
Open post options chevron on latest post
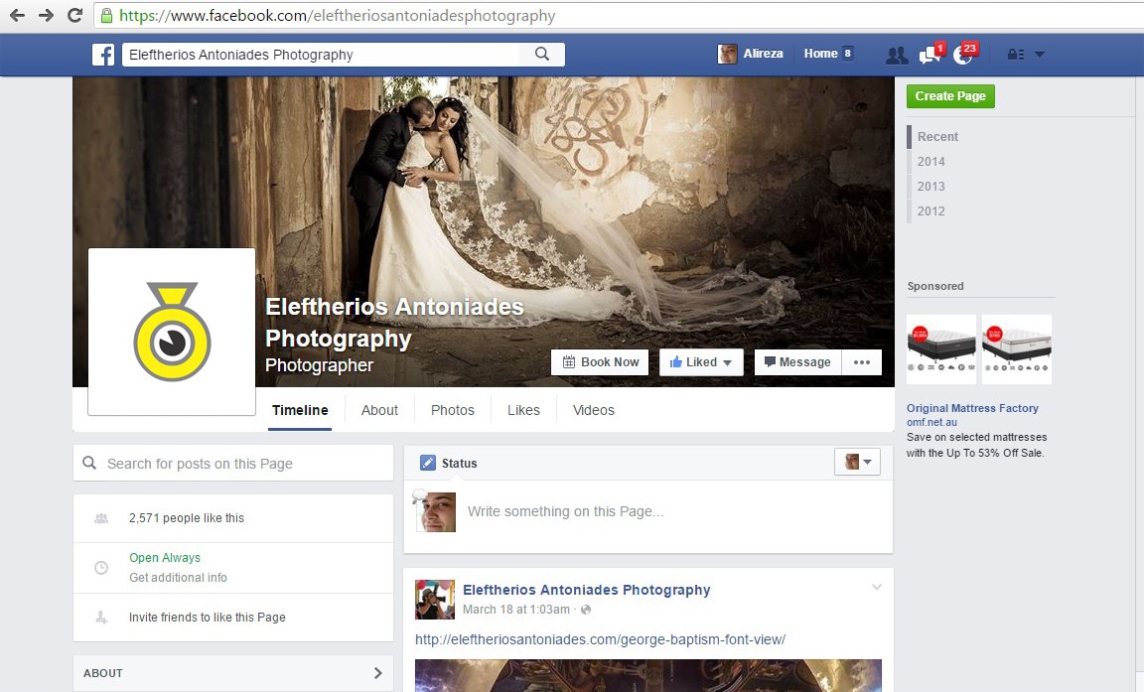point(877,588)
